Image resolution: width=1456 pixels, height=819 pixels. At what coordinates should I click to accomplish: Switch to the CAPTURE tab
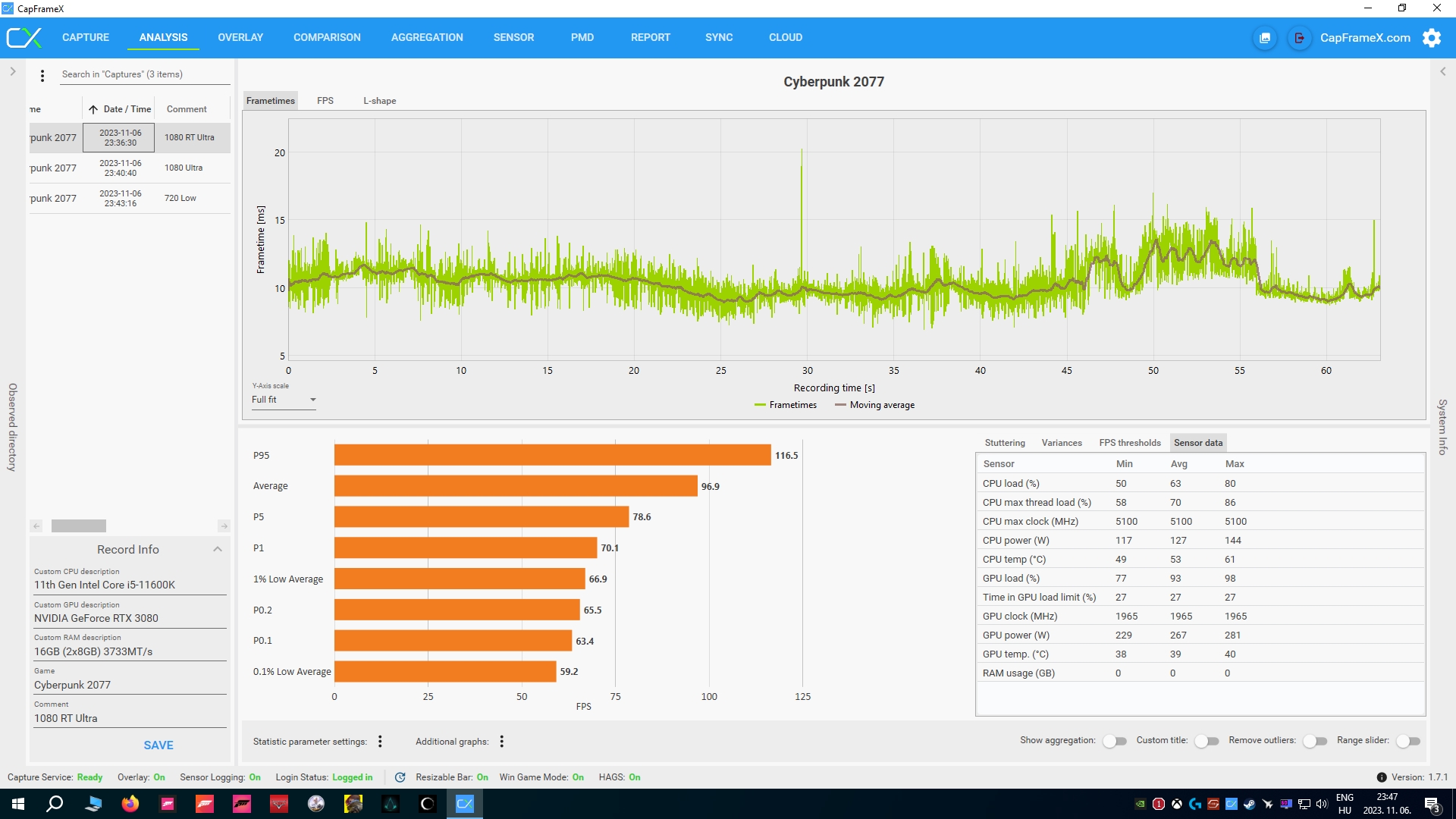coord(86,37)
